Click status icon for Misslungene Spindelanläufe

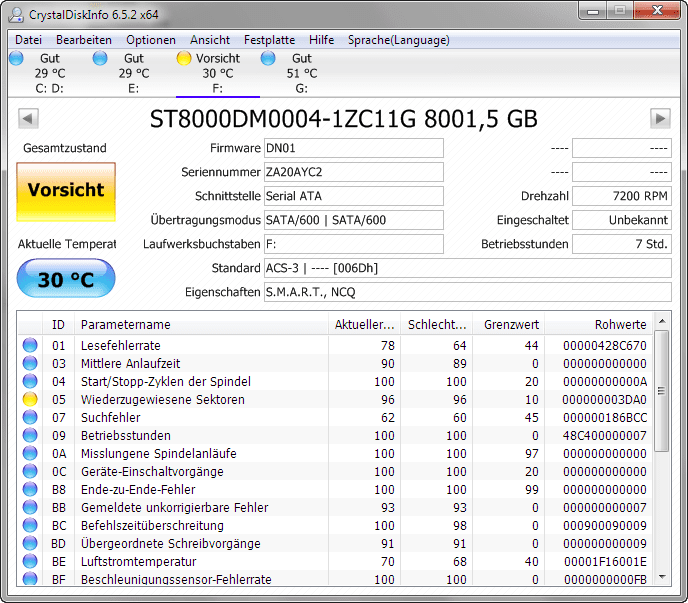(30, 453)
